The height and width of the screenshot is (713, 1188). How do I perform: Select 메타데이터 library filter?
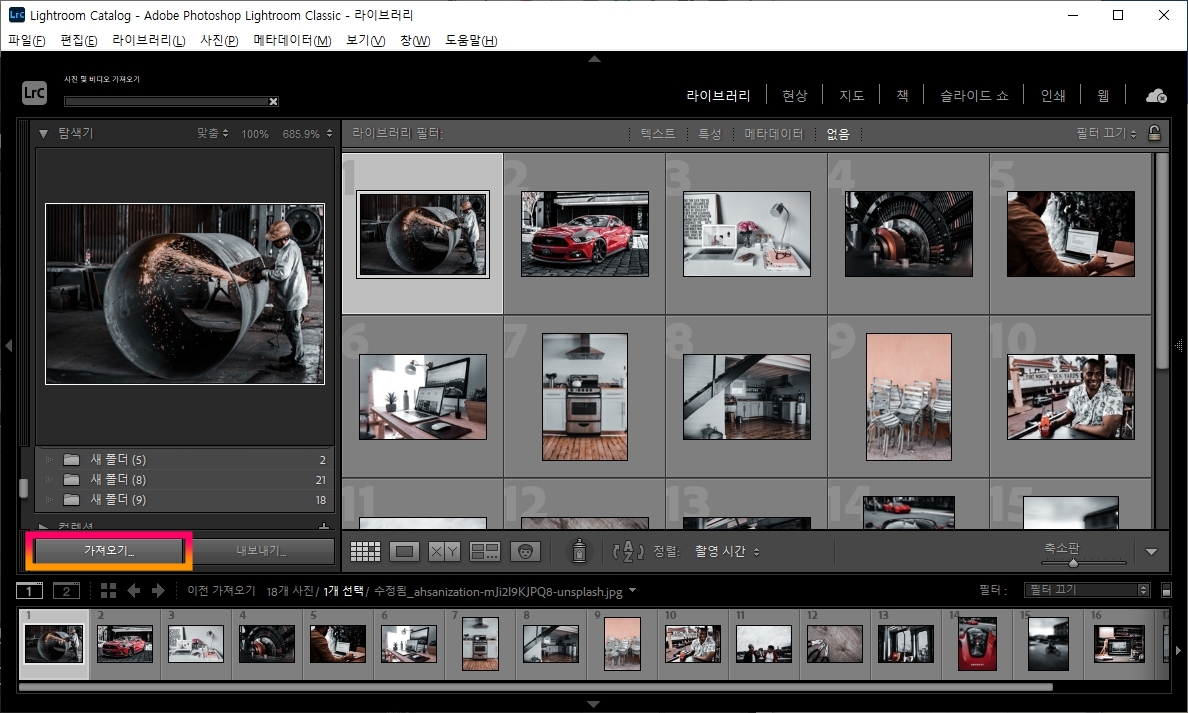coord(774,134)
